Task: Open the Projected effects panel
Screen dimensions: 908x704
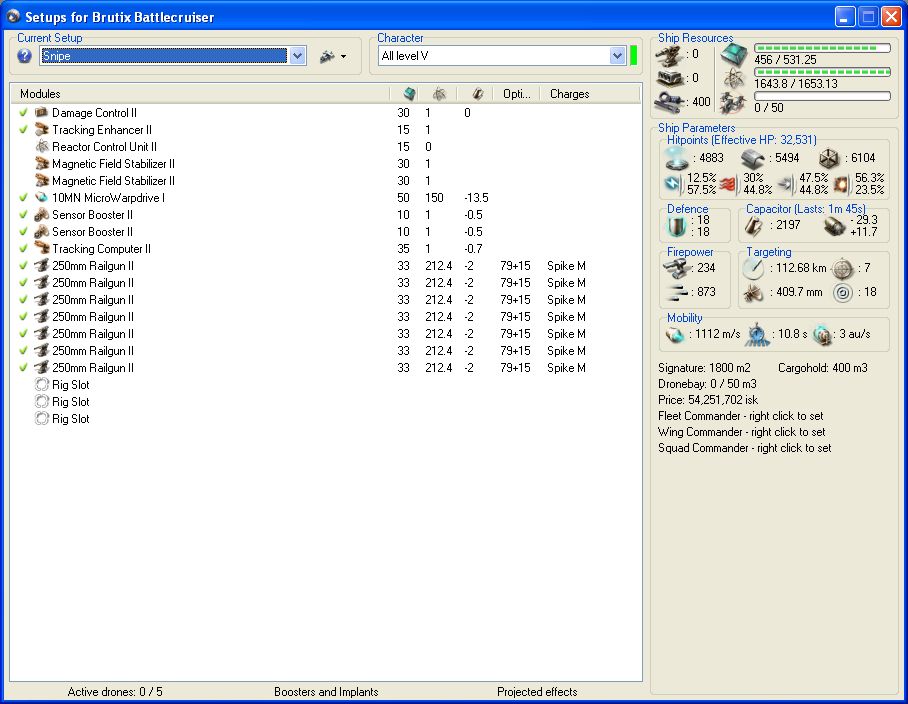Action: tap(537, 692)
